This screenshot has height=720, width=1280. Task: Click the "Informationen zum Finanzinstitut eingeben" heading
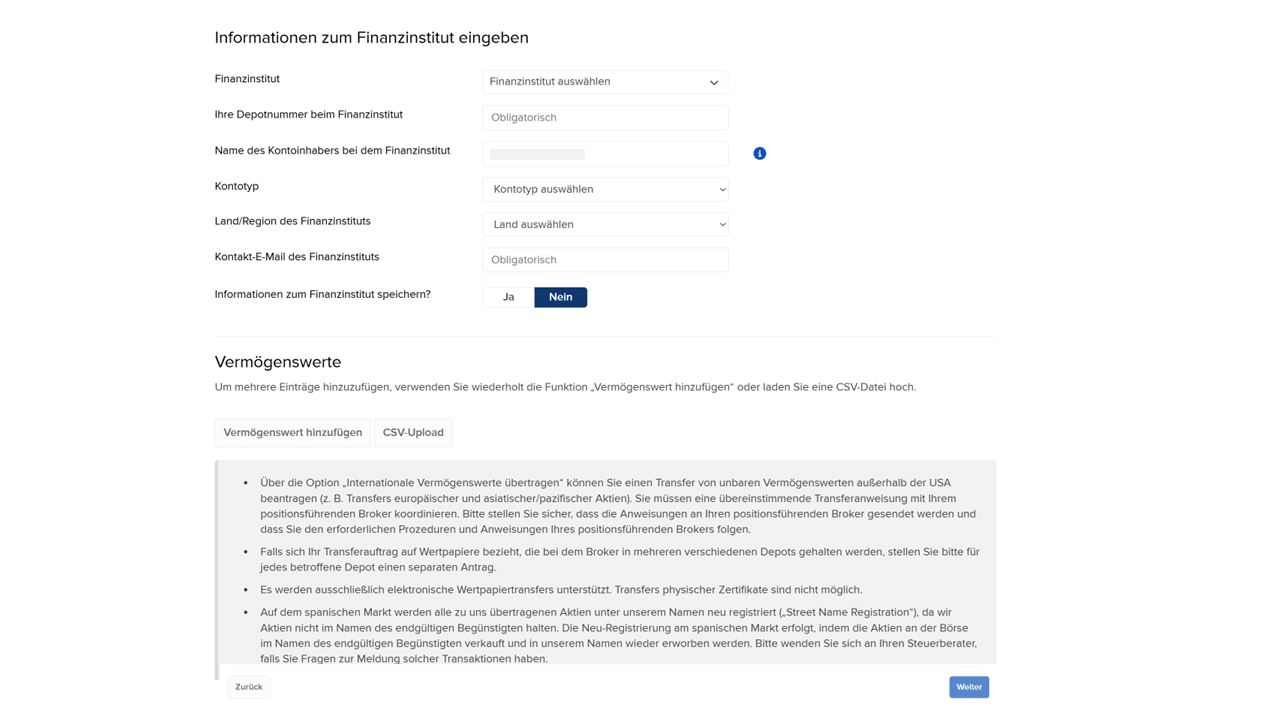coord(371,38)
